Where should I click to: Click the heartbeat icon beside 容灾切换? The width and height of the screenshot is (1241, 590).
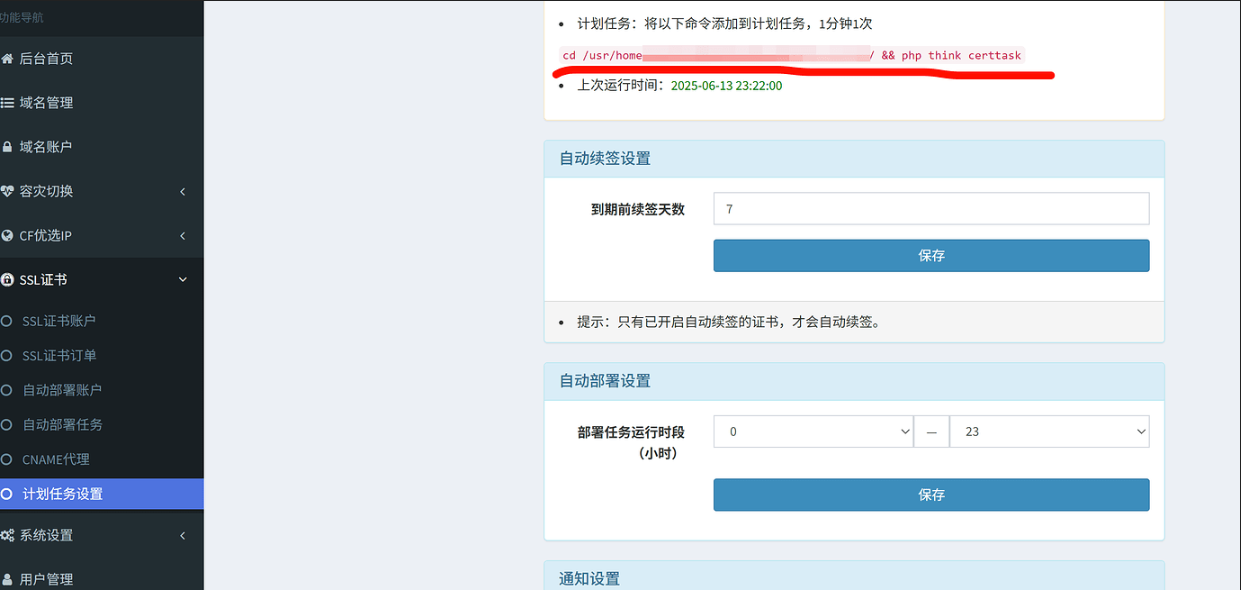point(7,191)
